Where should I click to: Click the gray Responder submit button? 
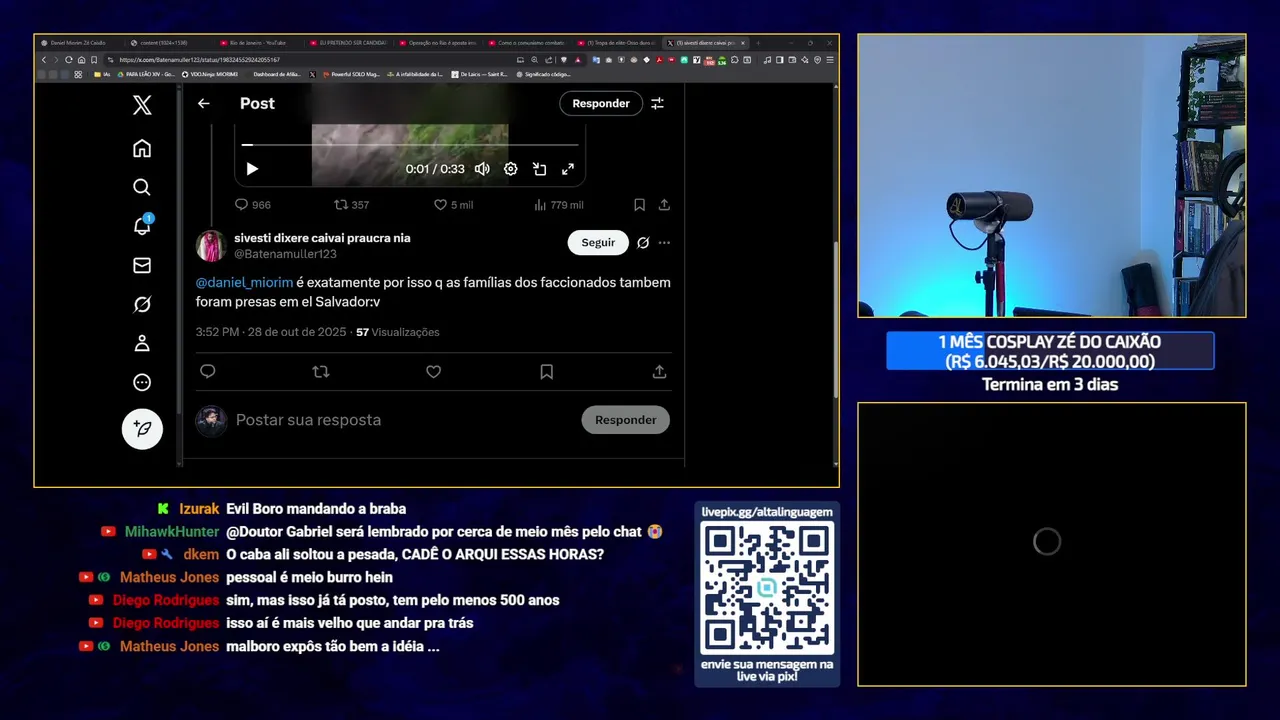626,420
